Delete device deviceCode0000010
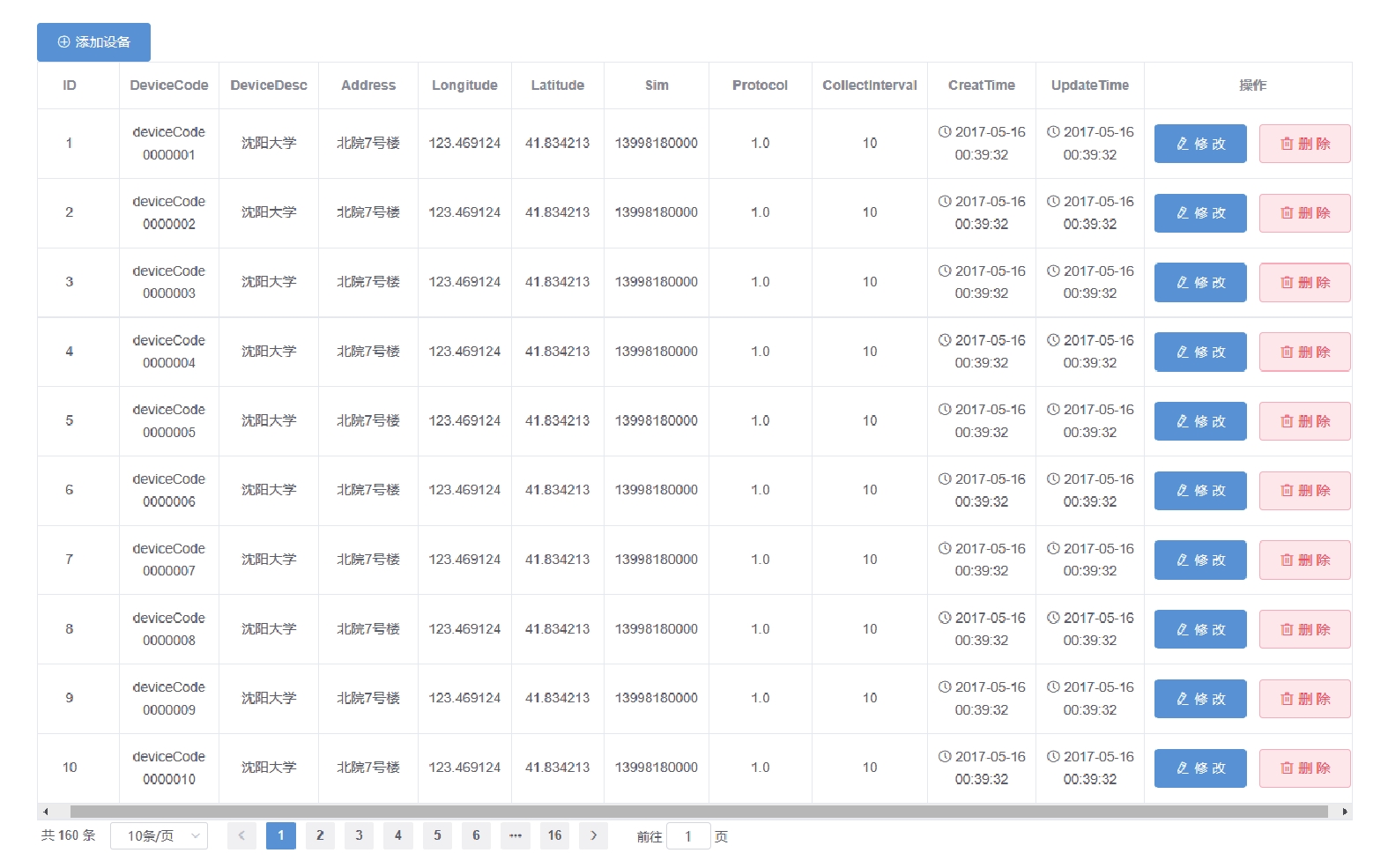1388x868 pixels. click(1305, 768)
